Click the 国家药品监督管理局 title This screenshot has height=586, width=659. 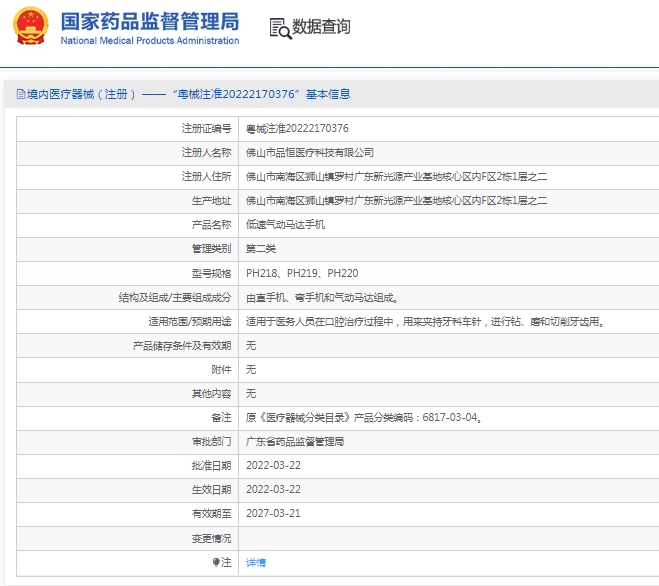click(x=150, y=21)
